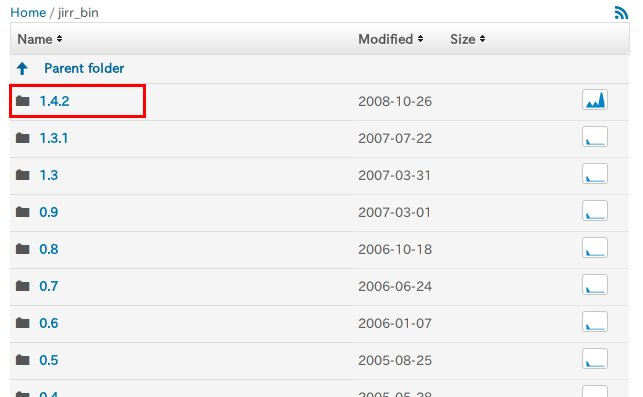View download stats chart for 0.7

pos(595,285)
